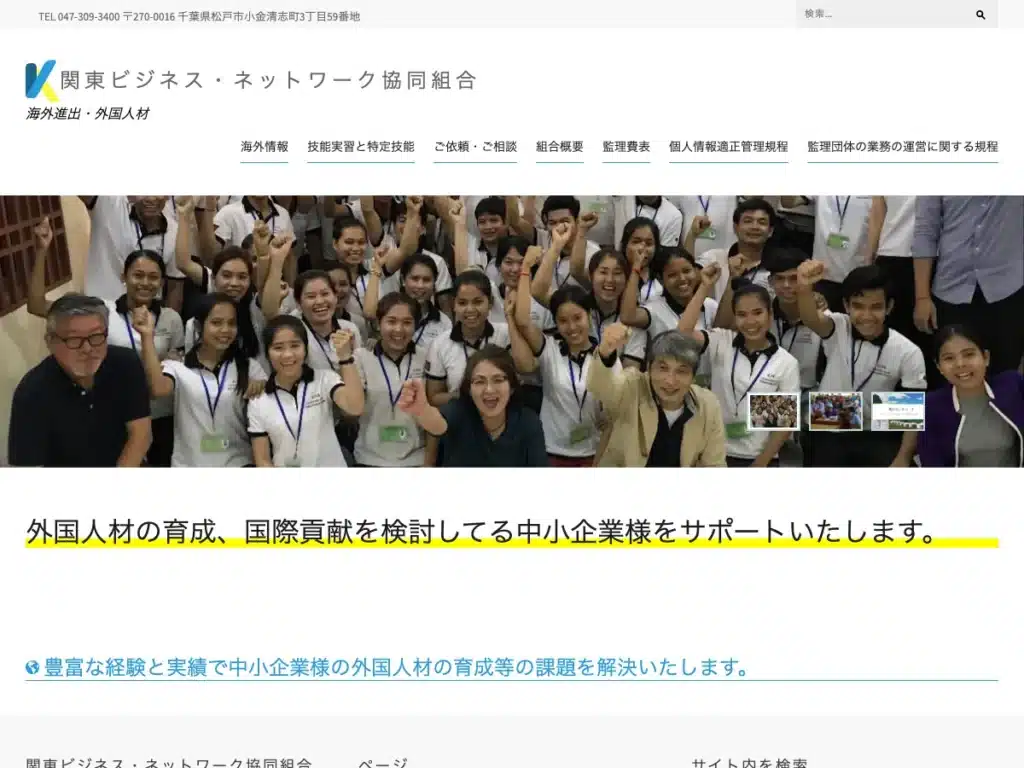Select the second slider thumbnail

pos(836,411)
